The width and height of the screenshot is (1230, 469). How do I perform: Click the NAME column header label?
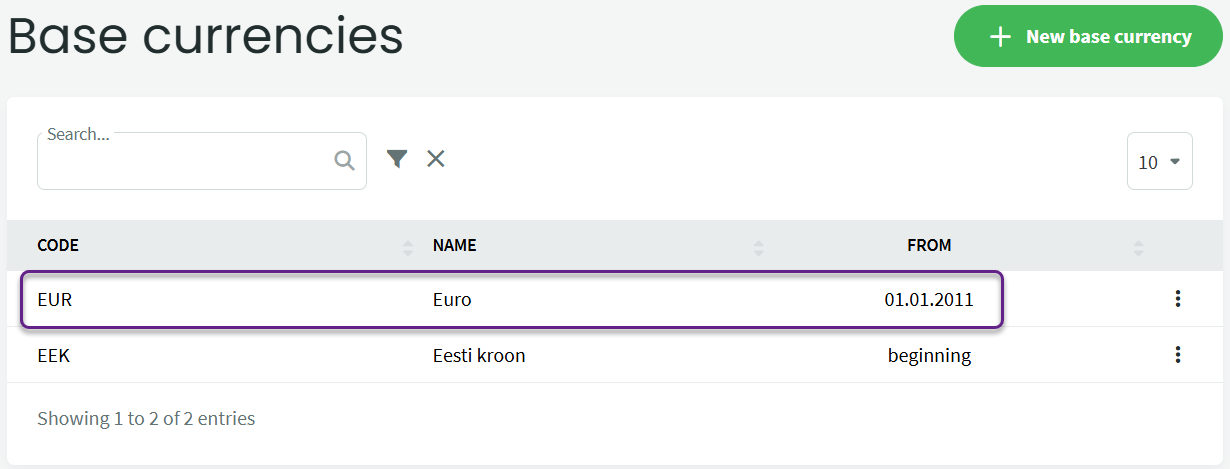[x=455, y=245]
